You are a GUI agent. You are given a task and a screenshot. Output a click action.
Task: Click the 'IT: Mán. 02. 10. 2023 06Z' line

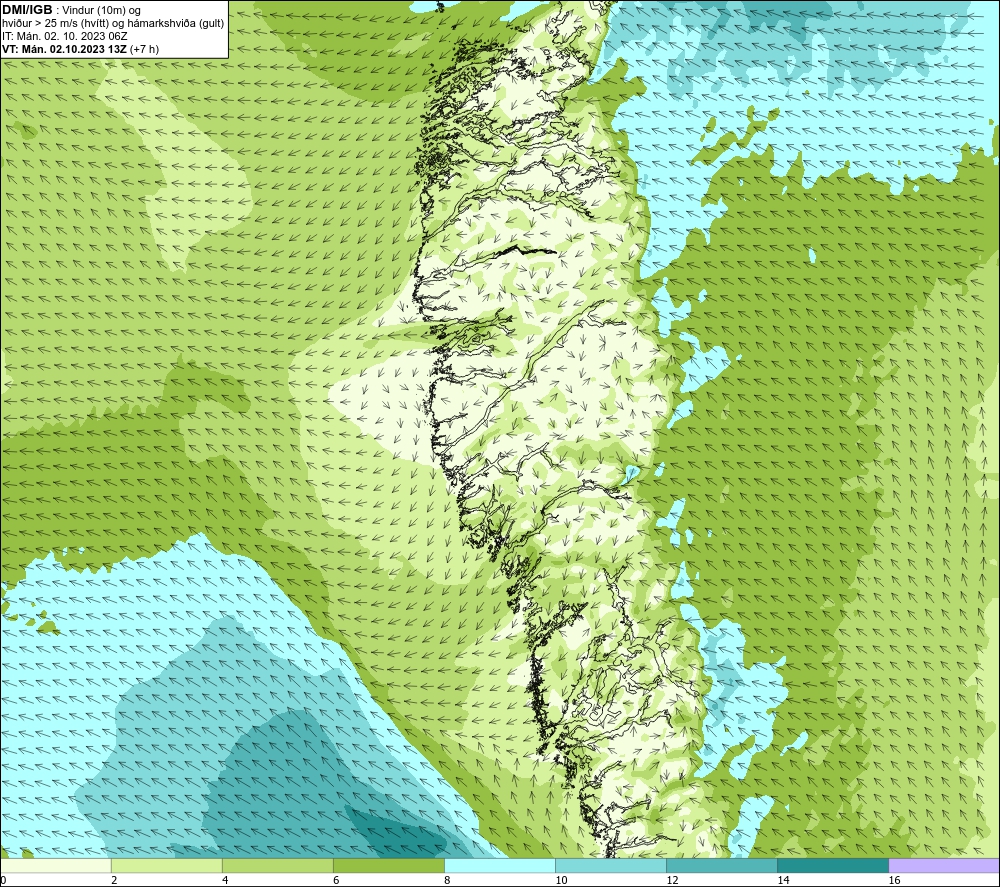pos(64,36)
